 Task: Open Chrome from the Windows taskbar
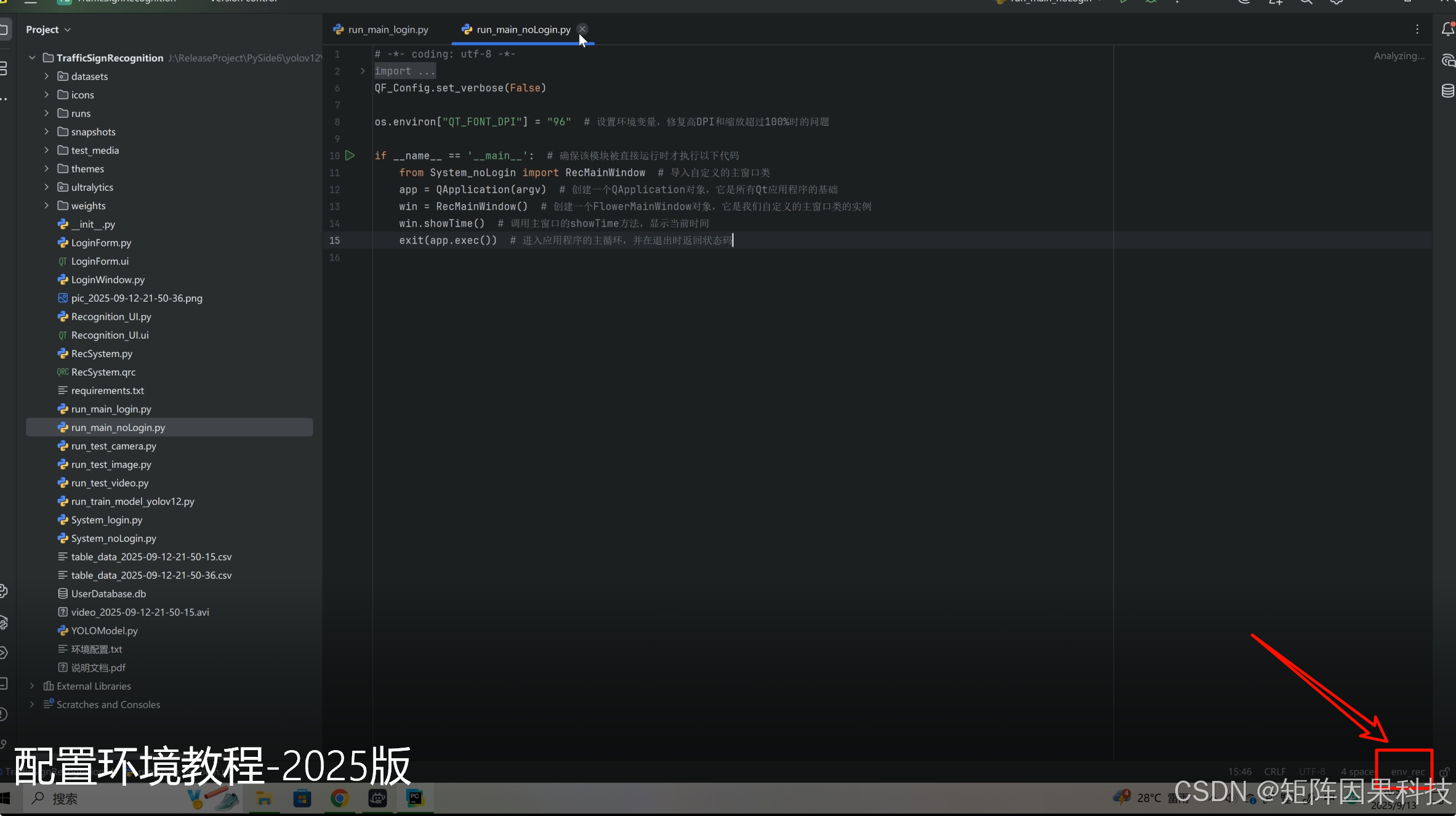tap(340, 799)
